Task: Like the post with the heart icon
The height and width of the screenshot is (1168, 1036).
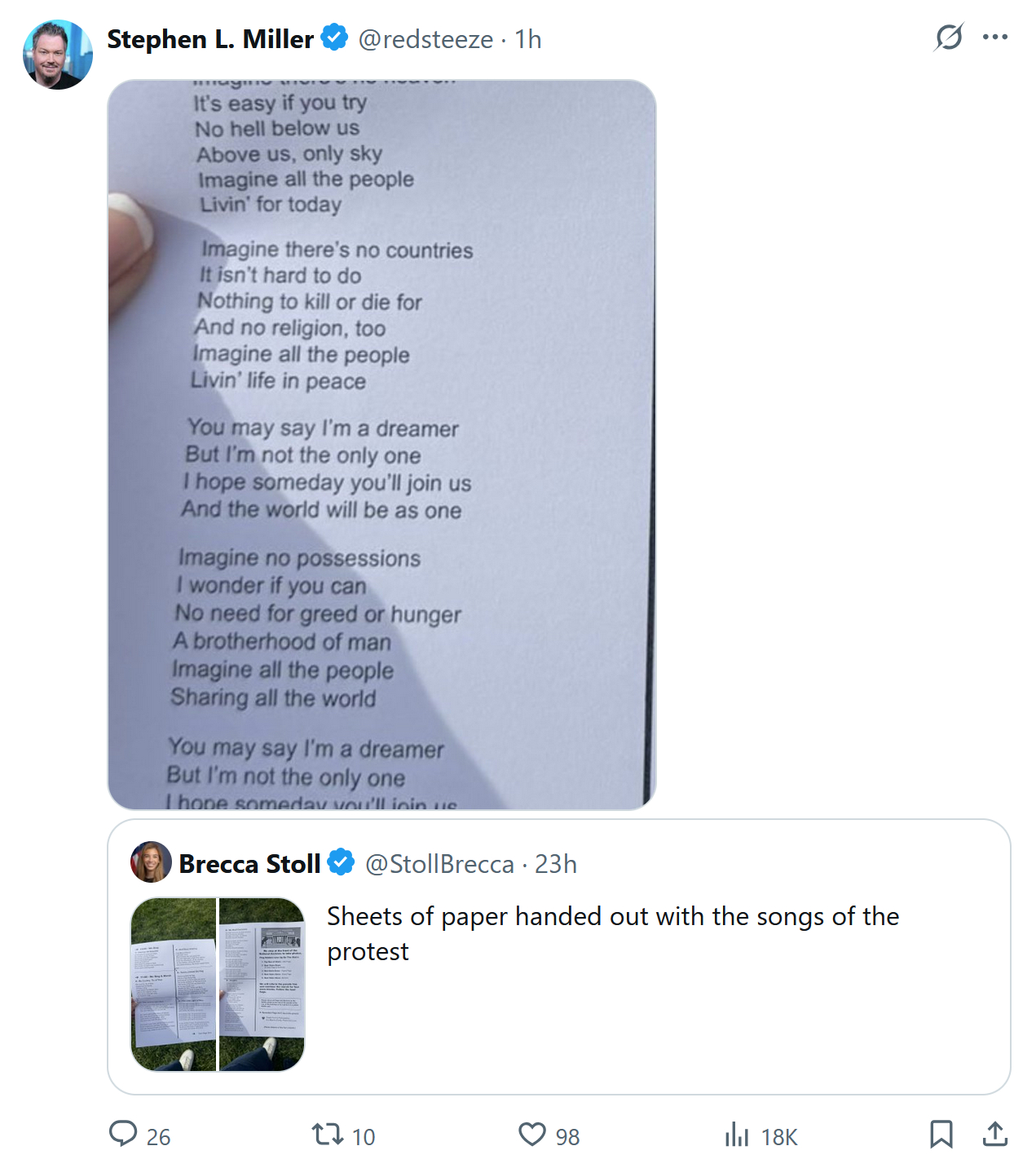Action: [x=532, y=1134]
